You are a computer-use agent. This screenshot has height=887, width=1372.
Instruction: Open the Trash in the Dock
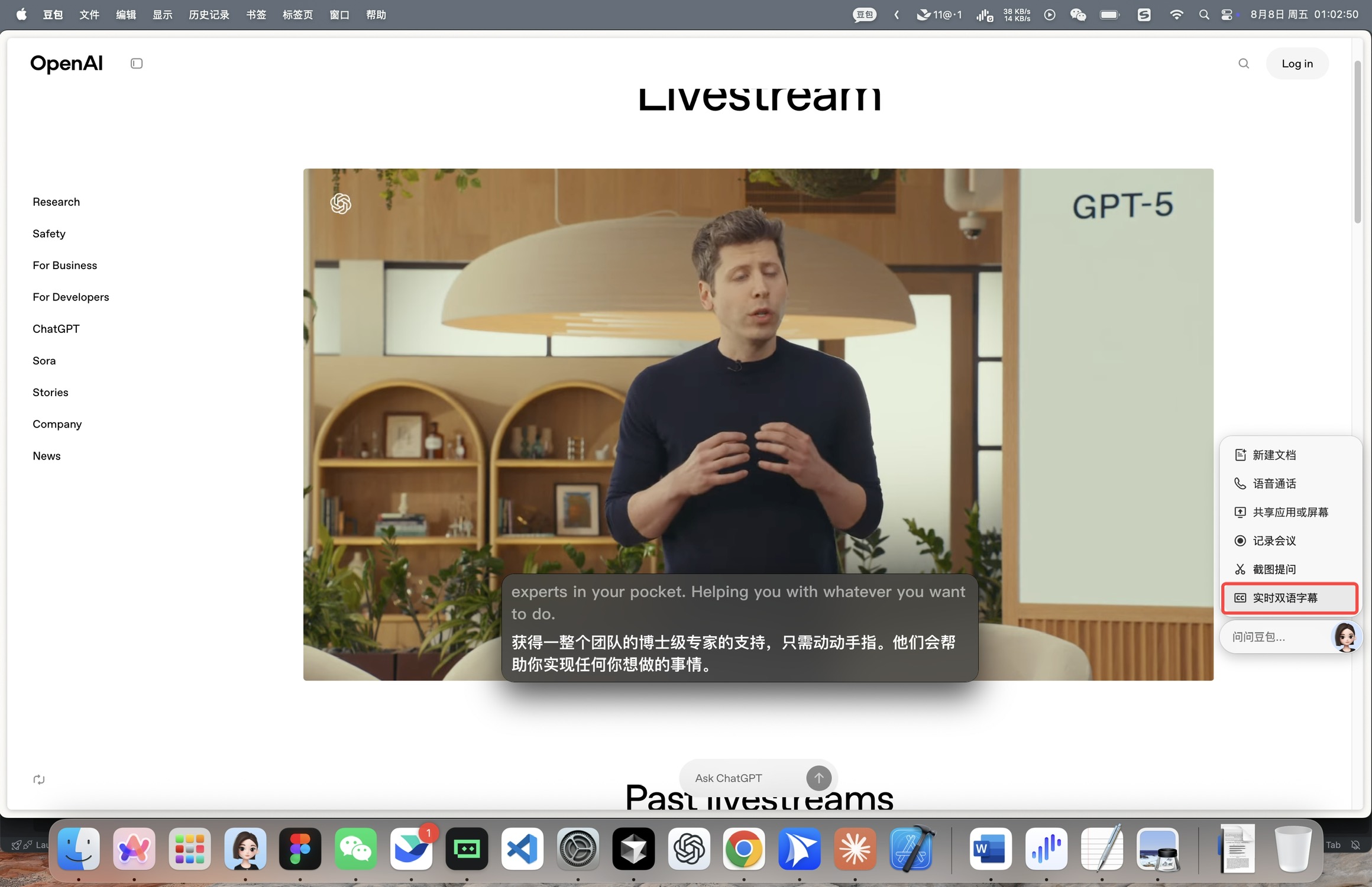coord(1293,849)
